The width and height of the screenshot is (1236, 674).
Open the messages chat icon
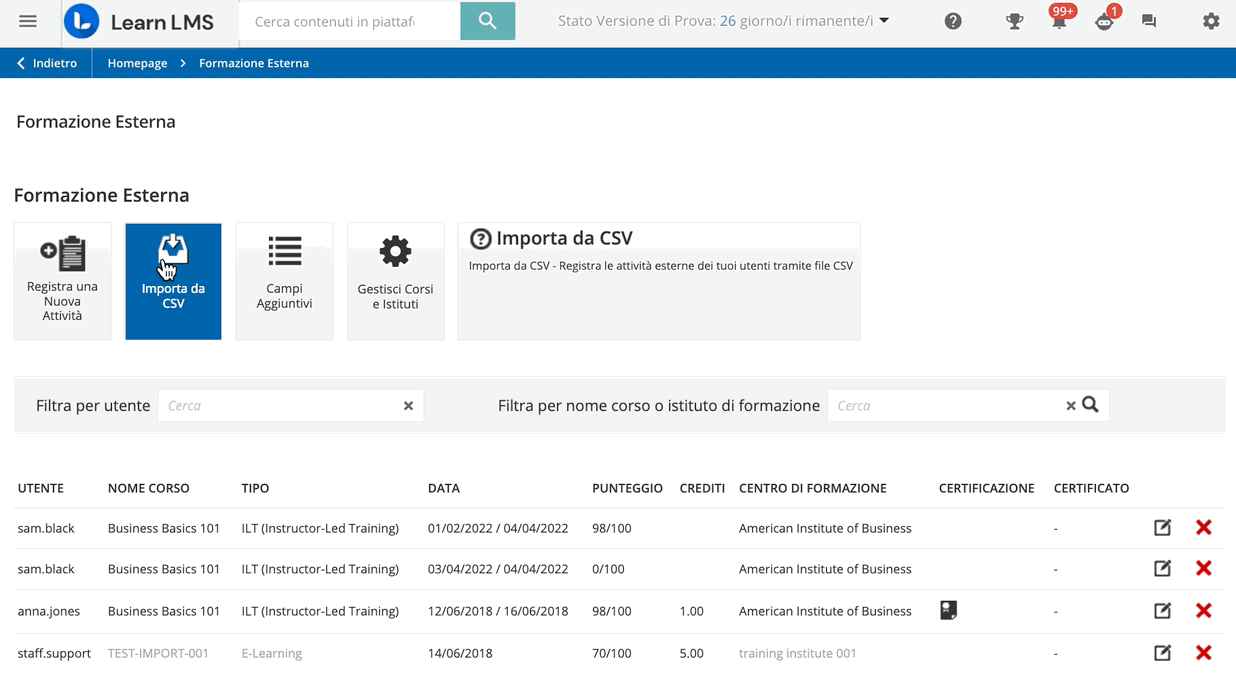point(1148,19)
